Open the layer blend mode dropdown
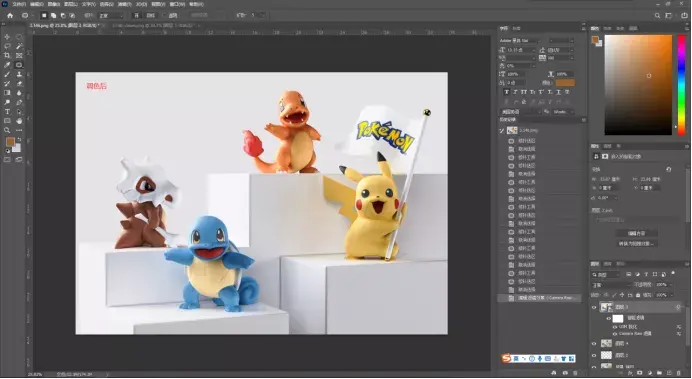Screen dimensions: 692x379 point(611,285)
